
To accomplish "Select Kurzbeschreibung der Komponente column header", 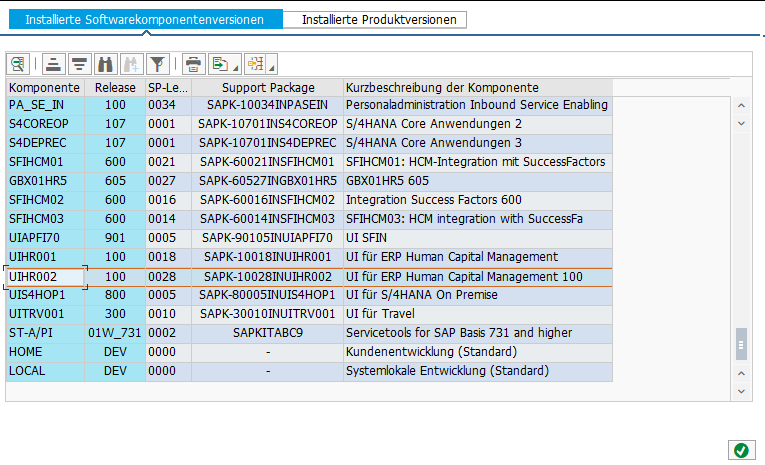I will [478, 88].
